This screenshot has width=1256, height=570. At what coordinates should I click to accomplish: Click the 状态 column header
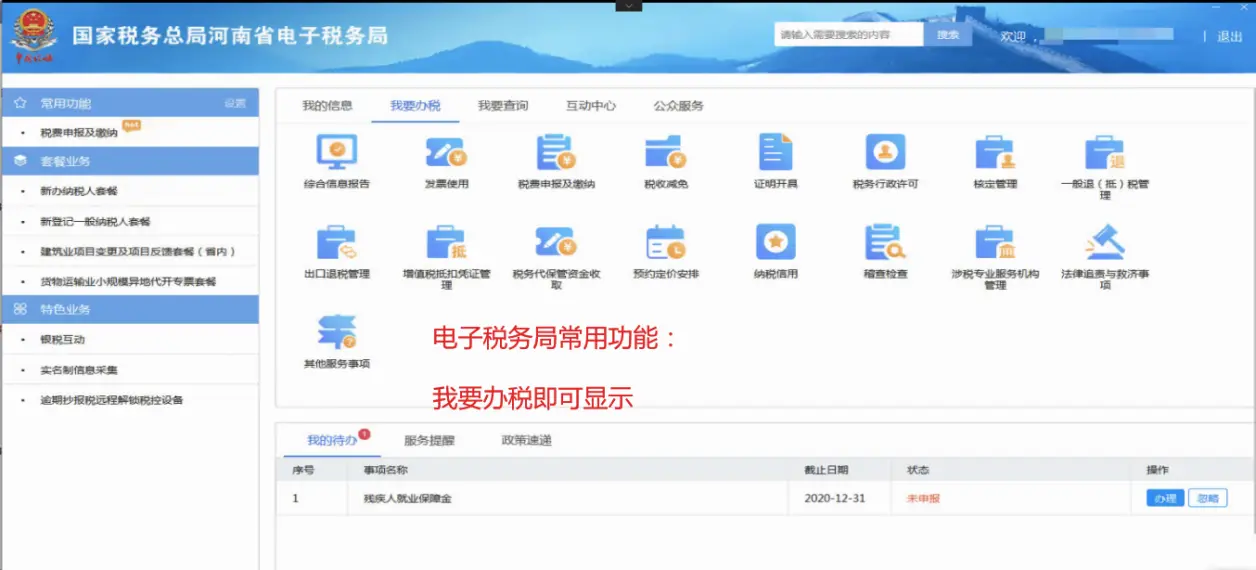coord(918,470)
